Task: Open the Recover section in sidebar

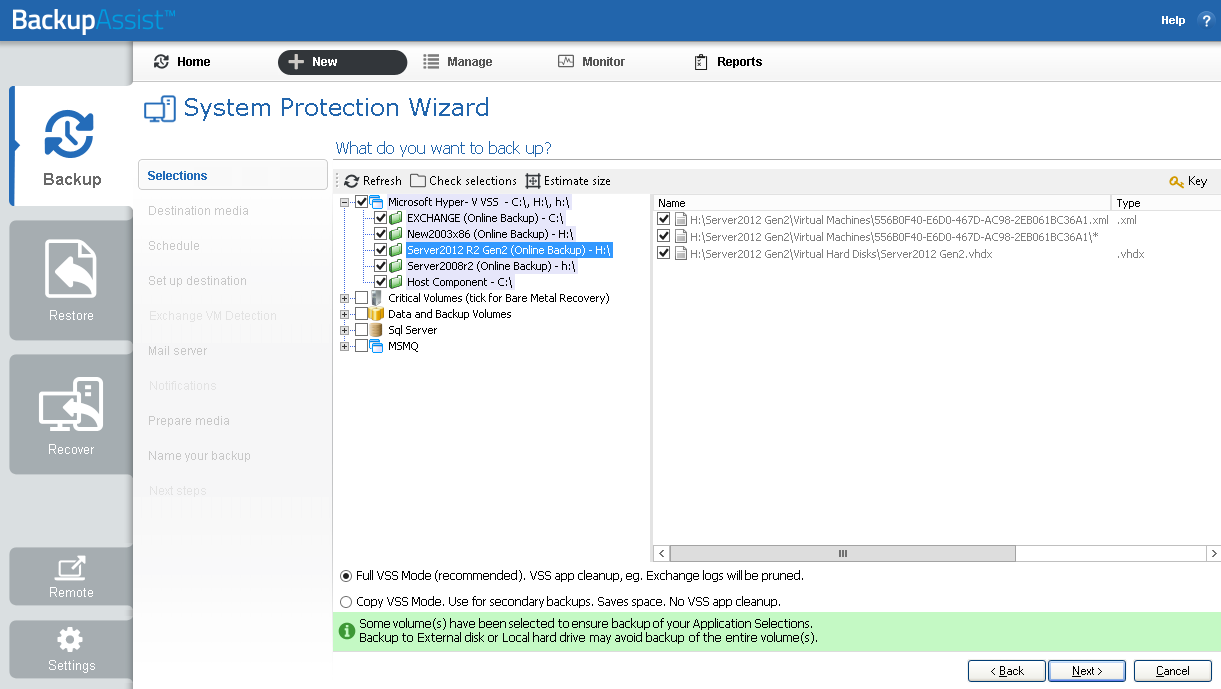Action: coord(71,415)
